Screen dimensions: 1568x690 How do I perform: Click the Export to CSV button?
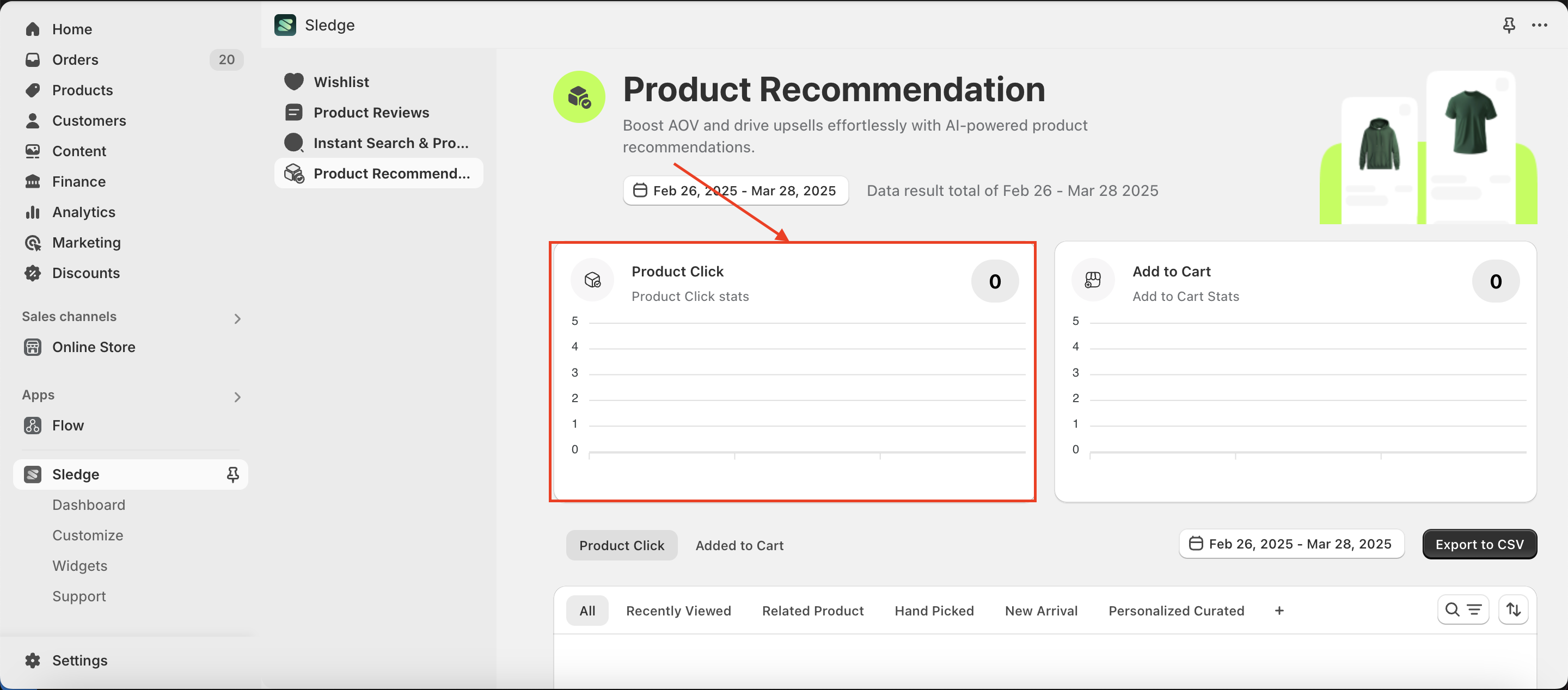(1479, 544)
